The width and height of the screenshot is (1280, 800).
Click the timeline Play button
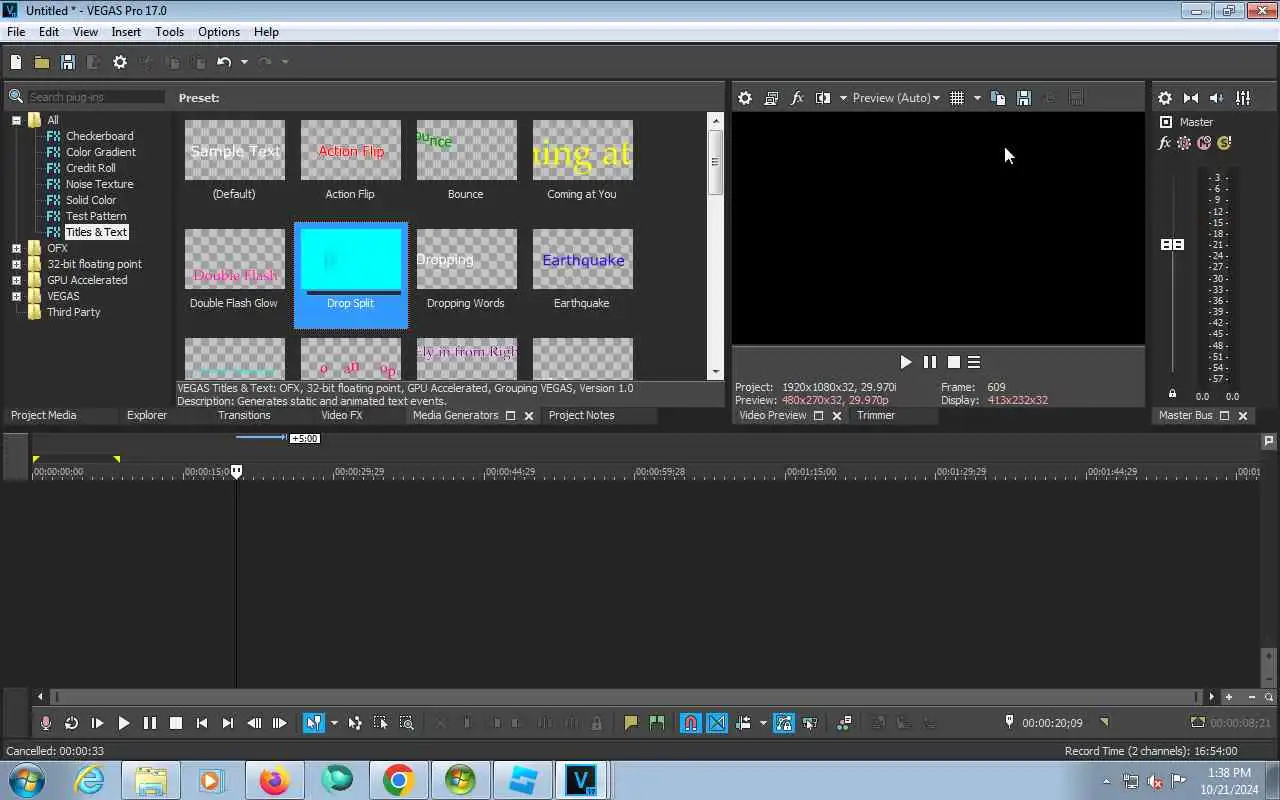(124, 723)
